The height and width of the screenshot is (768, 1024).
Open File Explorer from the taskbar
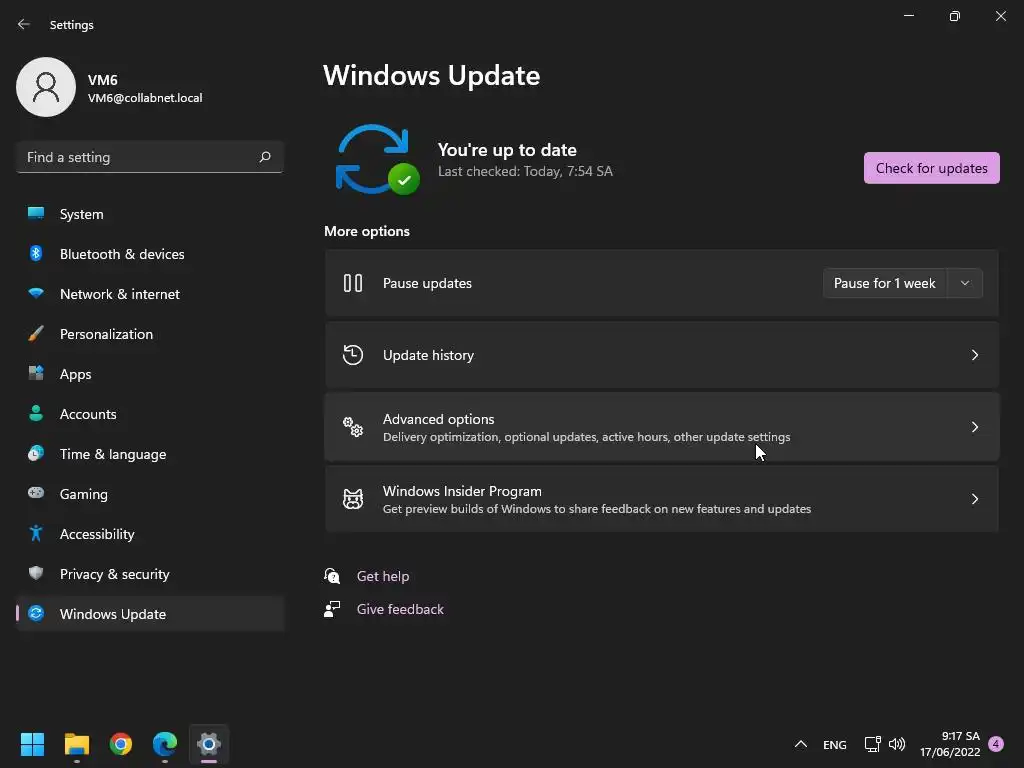pos(76,744)
